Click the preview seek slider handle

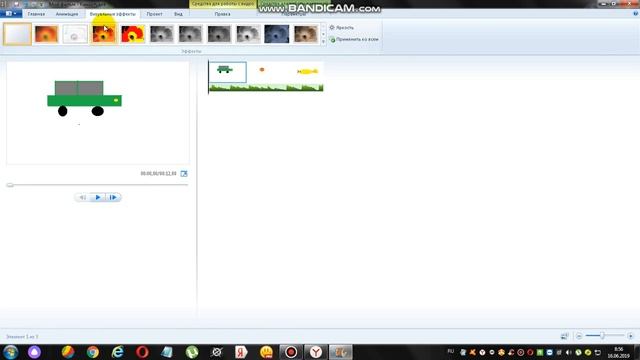pyautogui.click(x=10, y=185)
